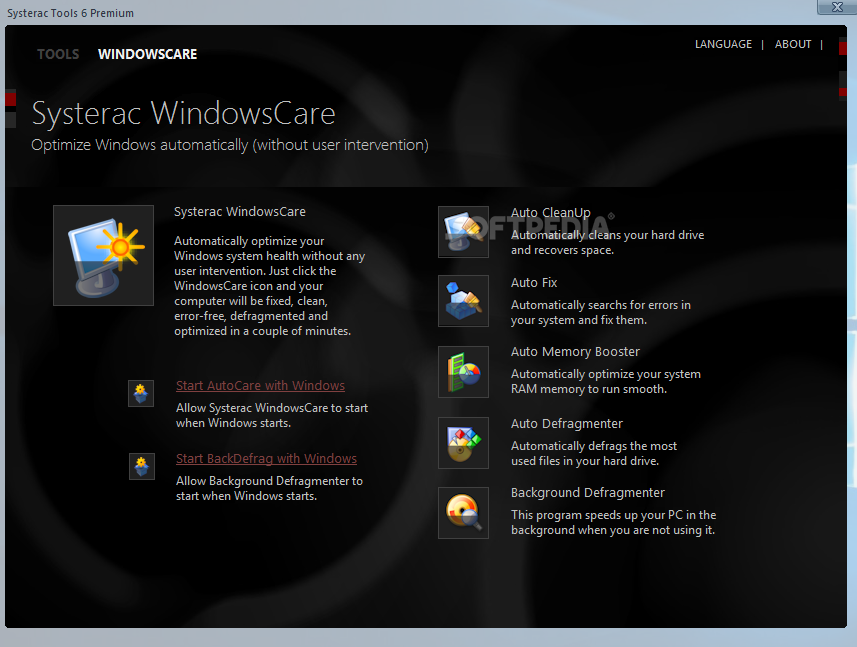Open the LANGUAGE menu
This screenshot has height=647, width=857.
[723, 44]
